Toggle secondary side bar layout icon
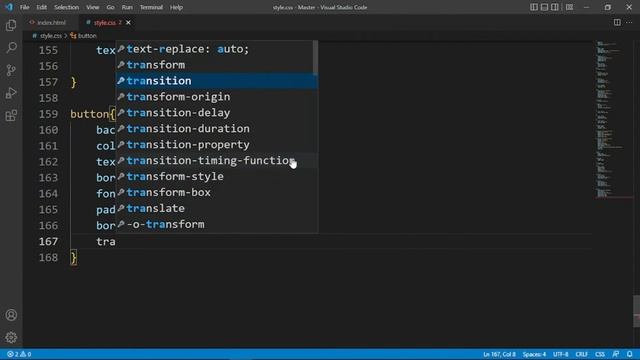The width and height of the screenshot is (640, 360). tap(555, 7)
